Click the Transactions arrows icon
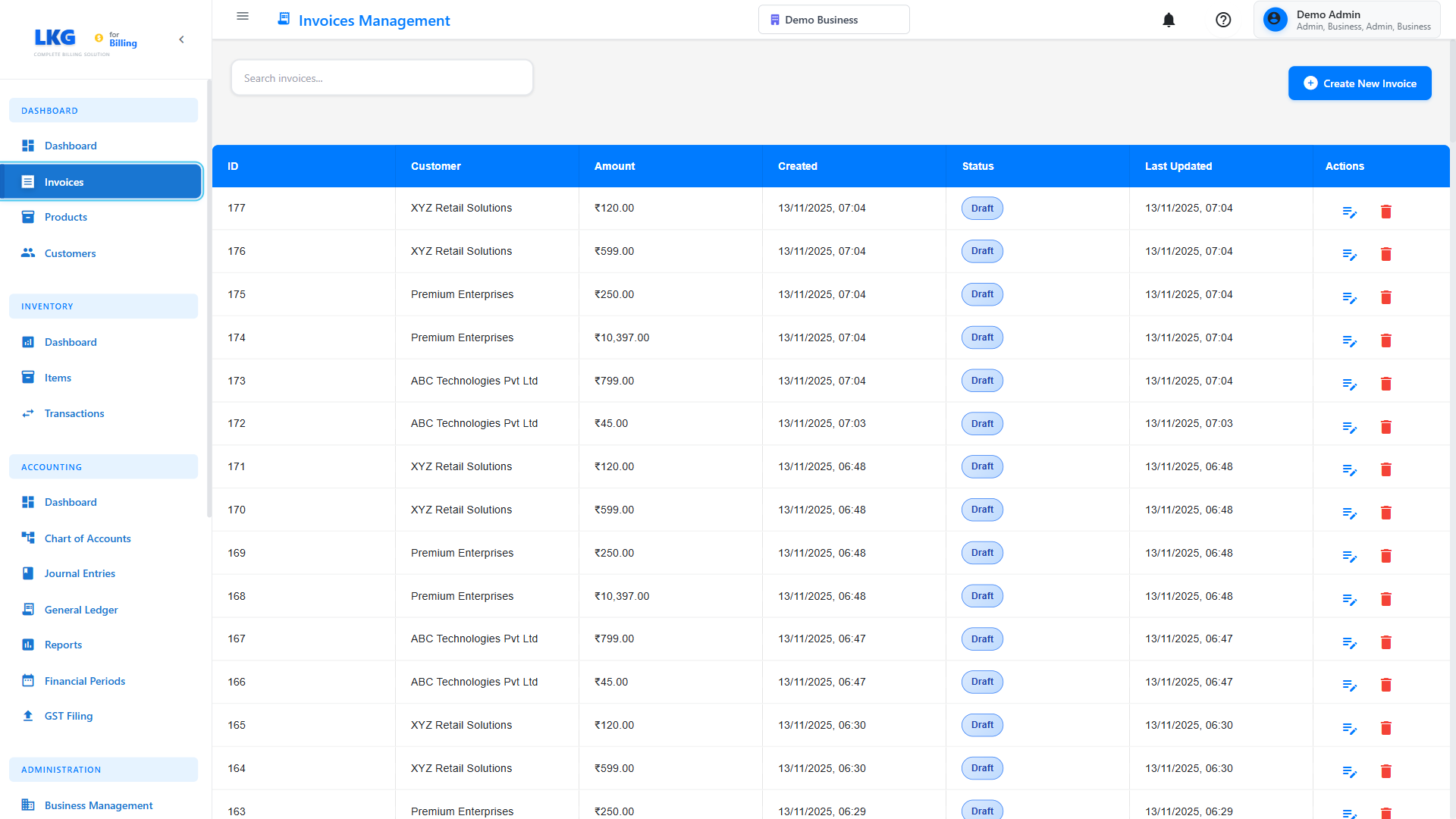Viewport: 1456px width, 819px height. (x=28, y=413)
